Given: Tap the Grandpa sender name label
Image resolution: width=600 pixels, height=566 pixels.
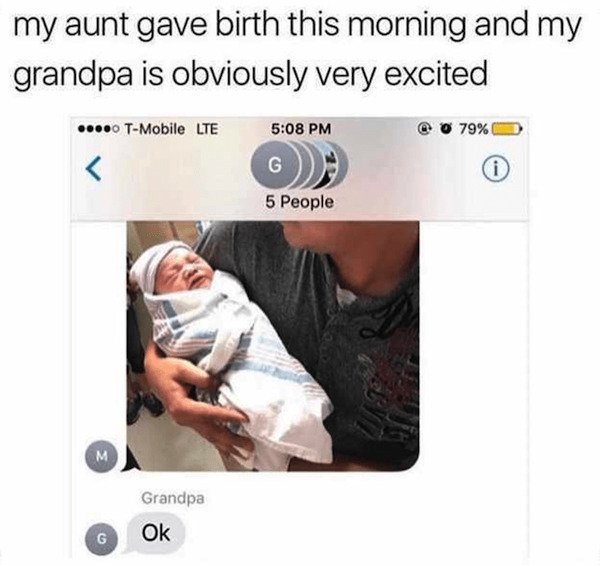Looking at the screenshot, I should pos(173,498).
